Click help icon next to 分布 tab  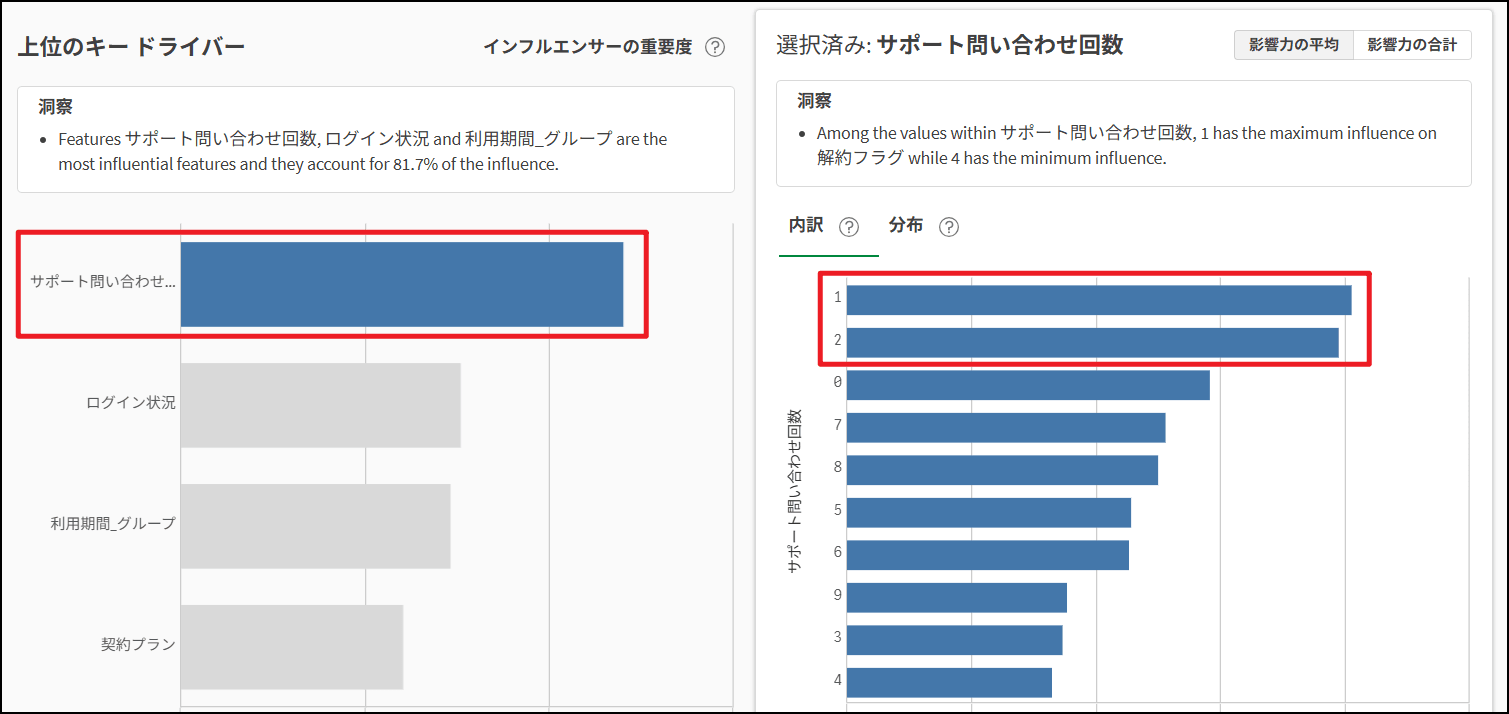coord(949,227)
